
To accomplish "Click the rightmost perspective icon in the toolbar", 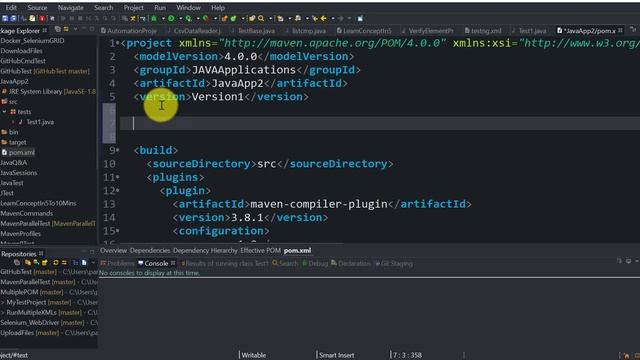I will coord(360,18).
